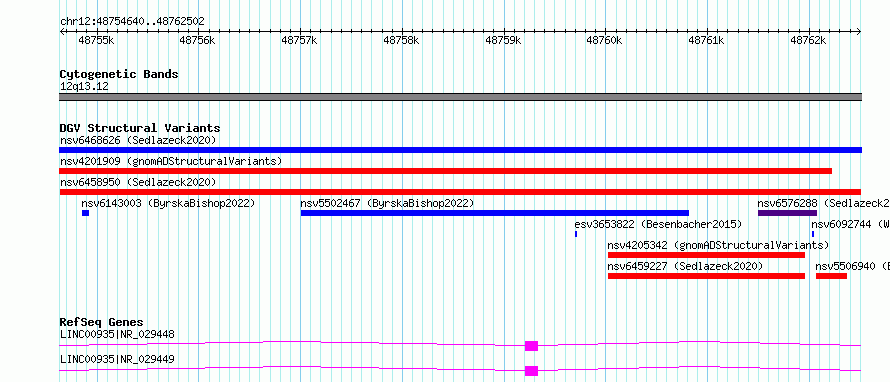
Task: Open the DGV Structural Variants track heading
Action: pos(140,128)
